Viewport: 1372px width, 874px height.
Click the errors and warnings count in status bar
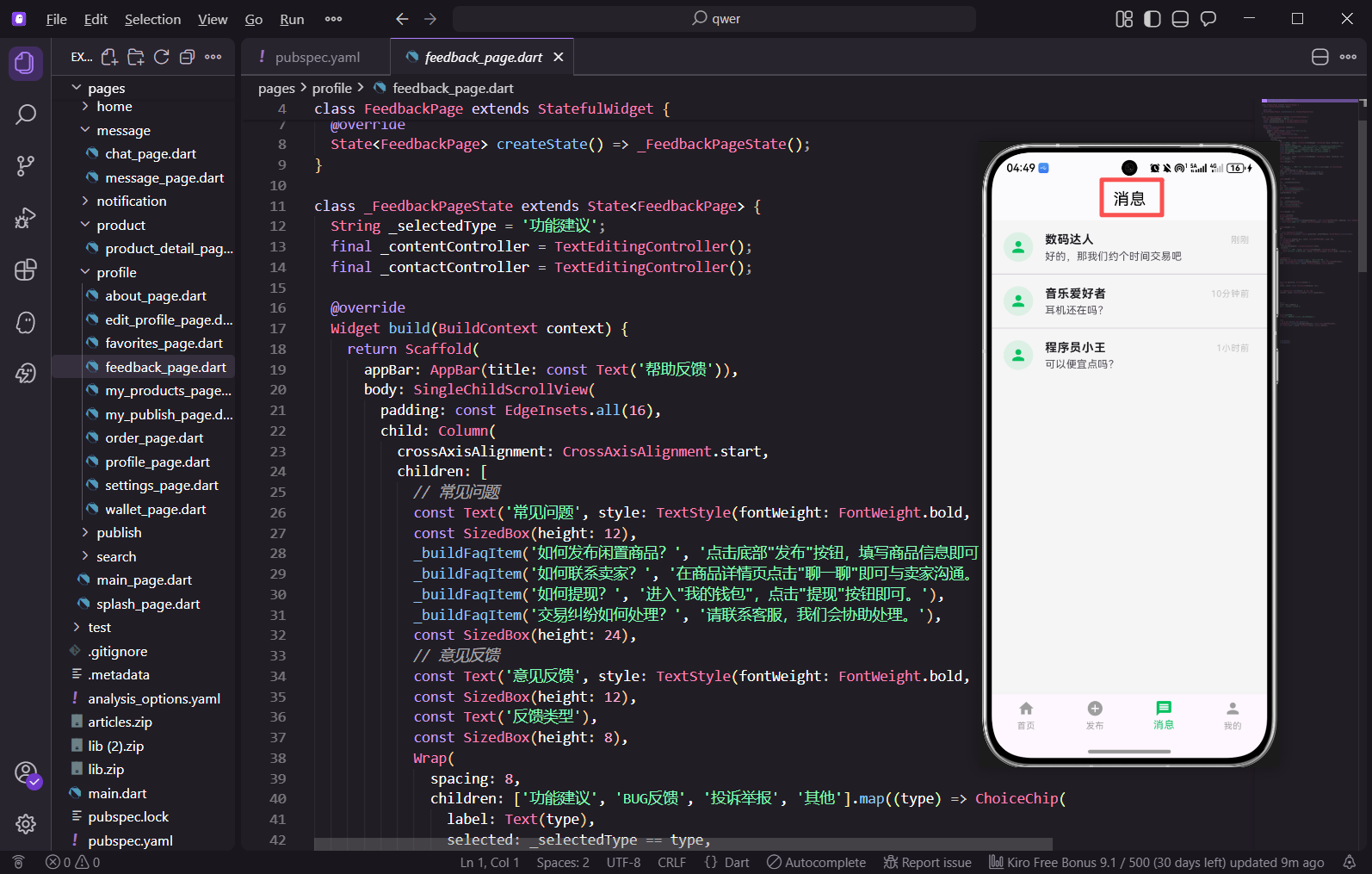click(73, 862)
